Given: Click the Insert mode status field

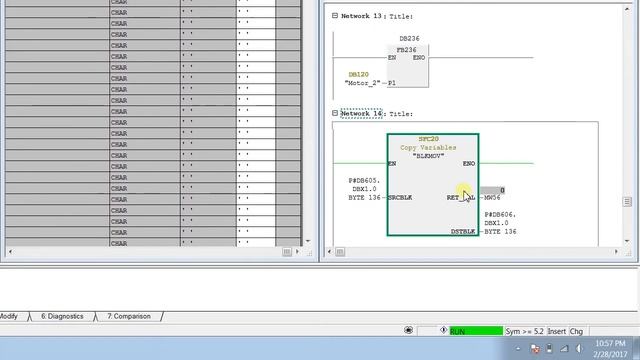Looking at the screenshot, I should click(x=557, y=331).
